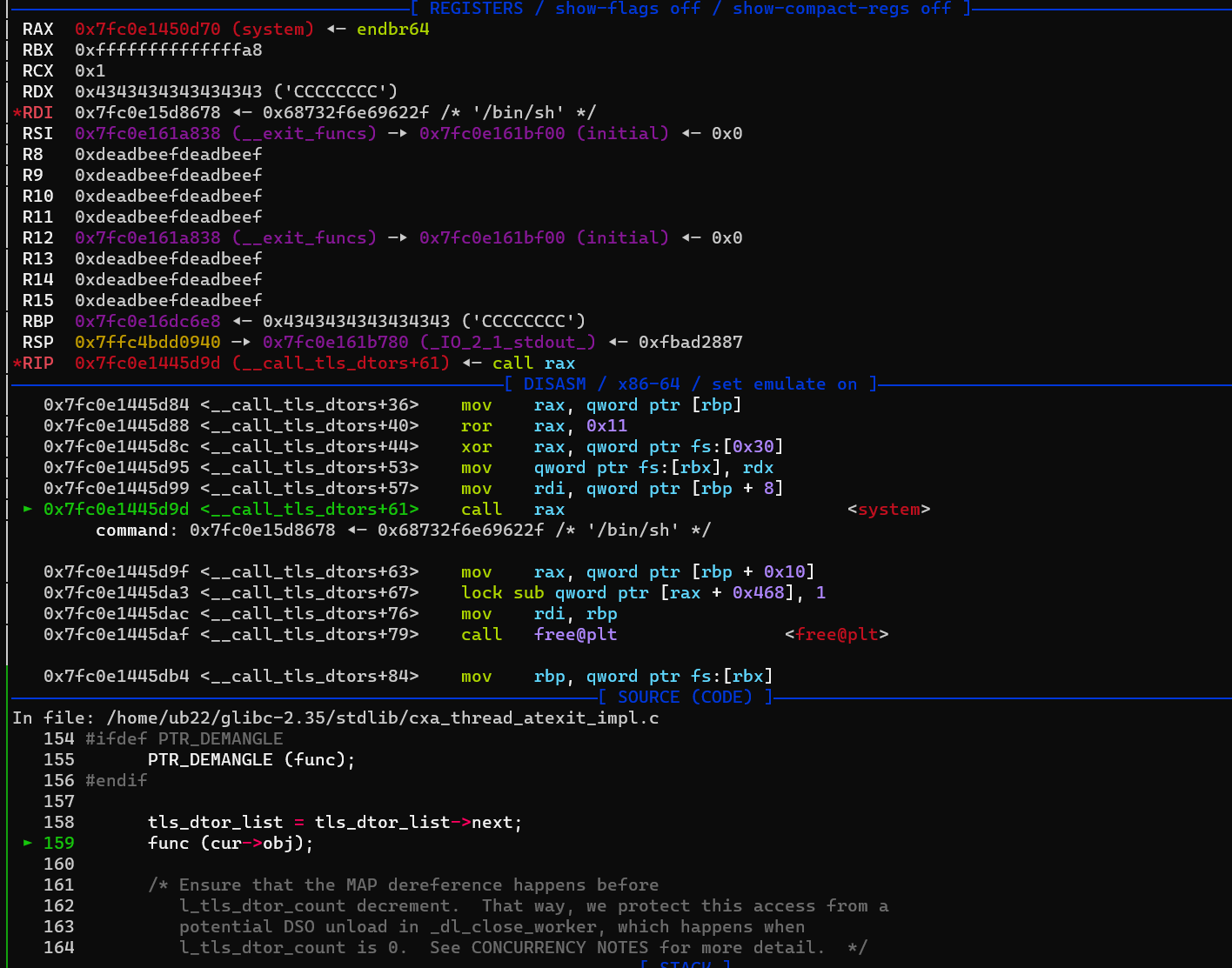Click source line 154 #ifdef PTR_DEMANGLE
Screen dimensions: 1232x968
coord(163,738)
